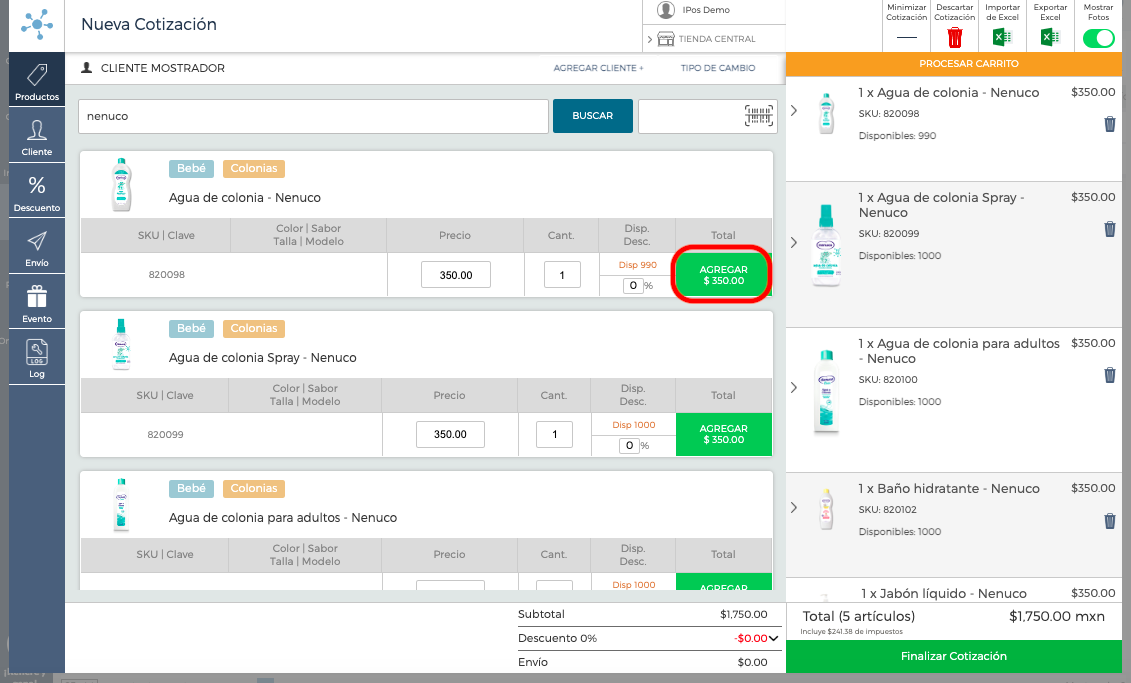Click the barcode scanner icon

[759, 115]
